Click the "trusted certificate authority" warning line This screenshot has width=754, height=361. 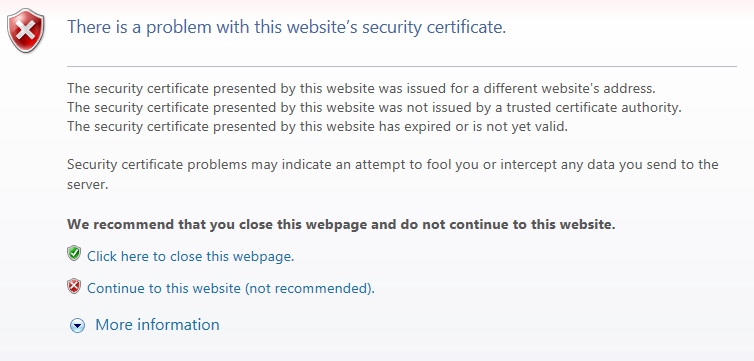[x=375, y=108]
